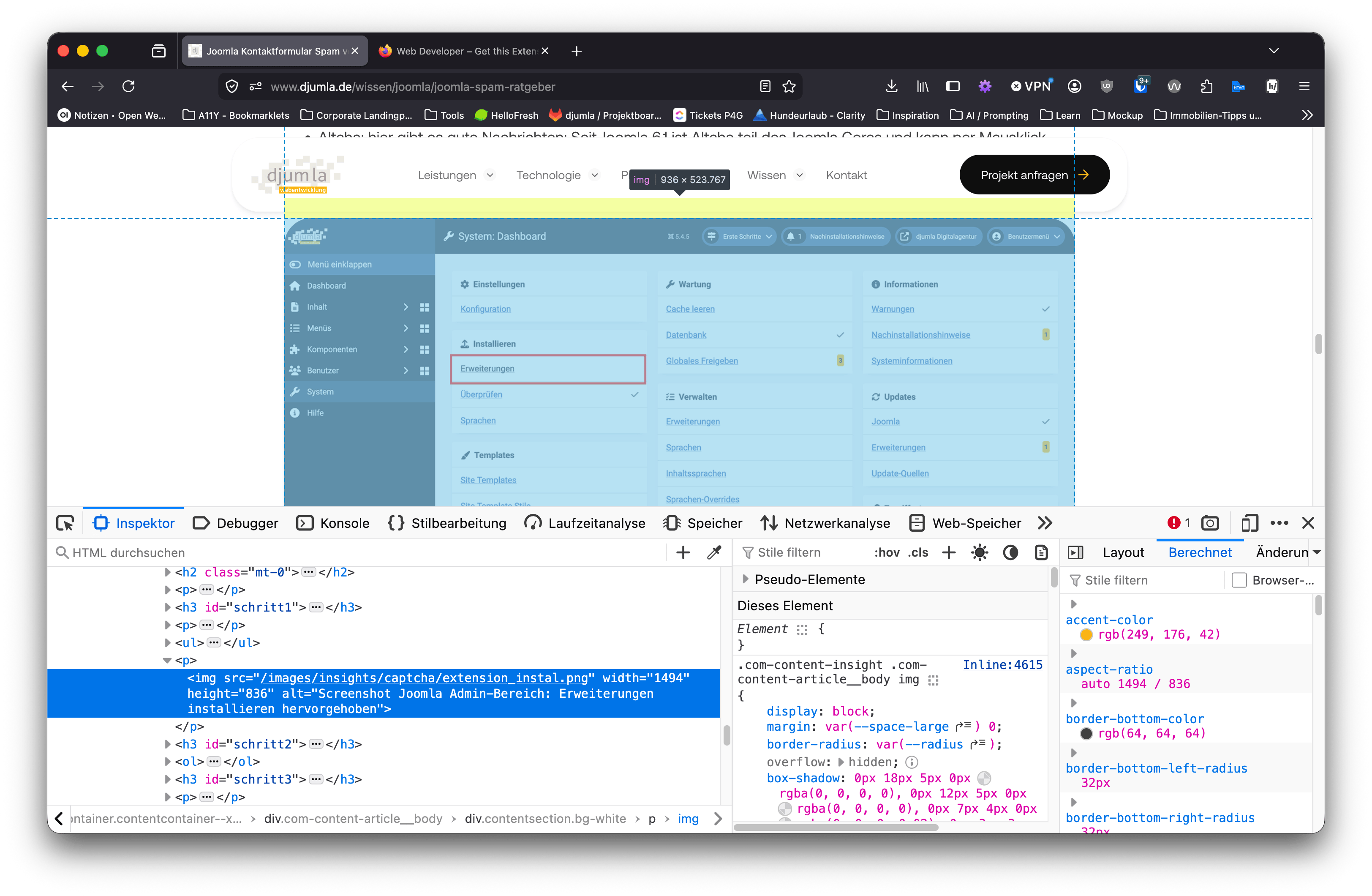Open the extensions puzzle icon
The height and width of the screenshot is (896, 1372).
coord(1206,86)
